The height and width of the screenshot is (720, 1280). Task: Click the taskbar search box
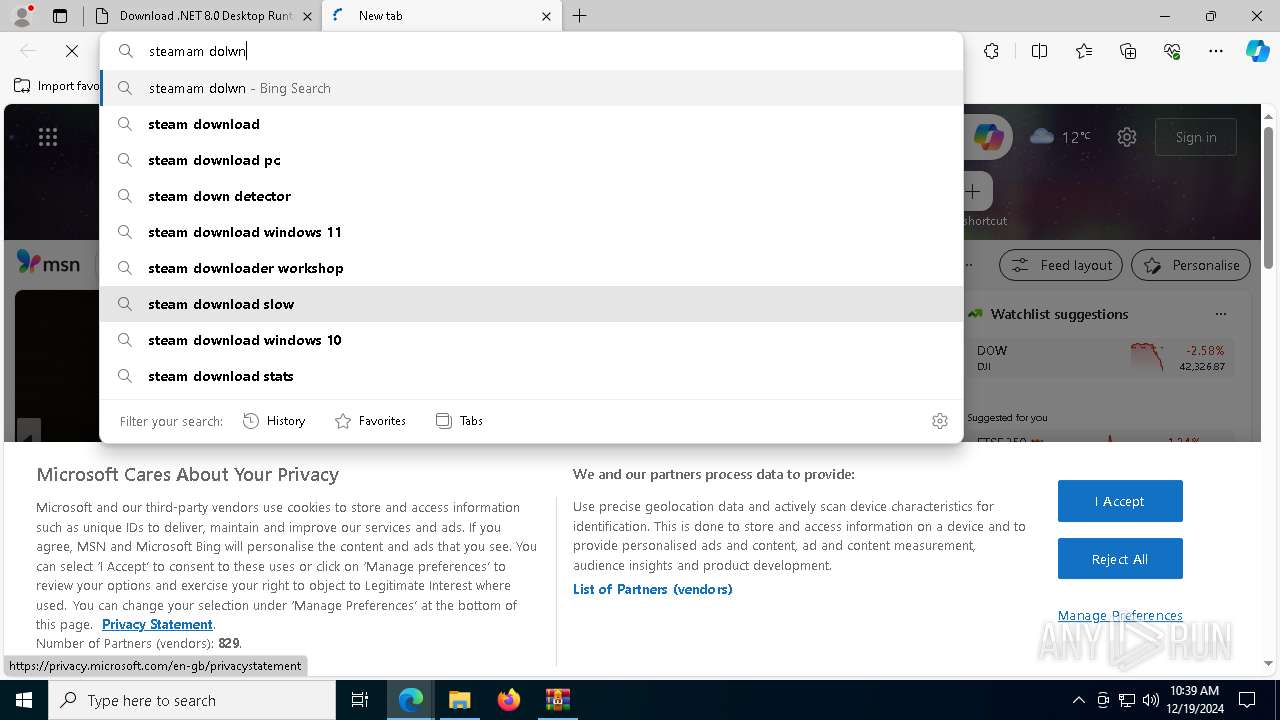click(192, 700)
